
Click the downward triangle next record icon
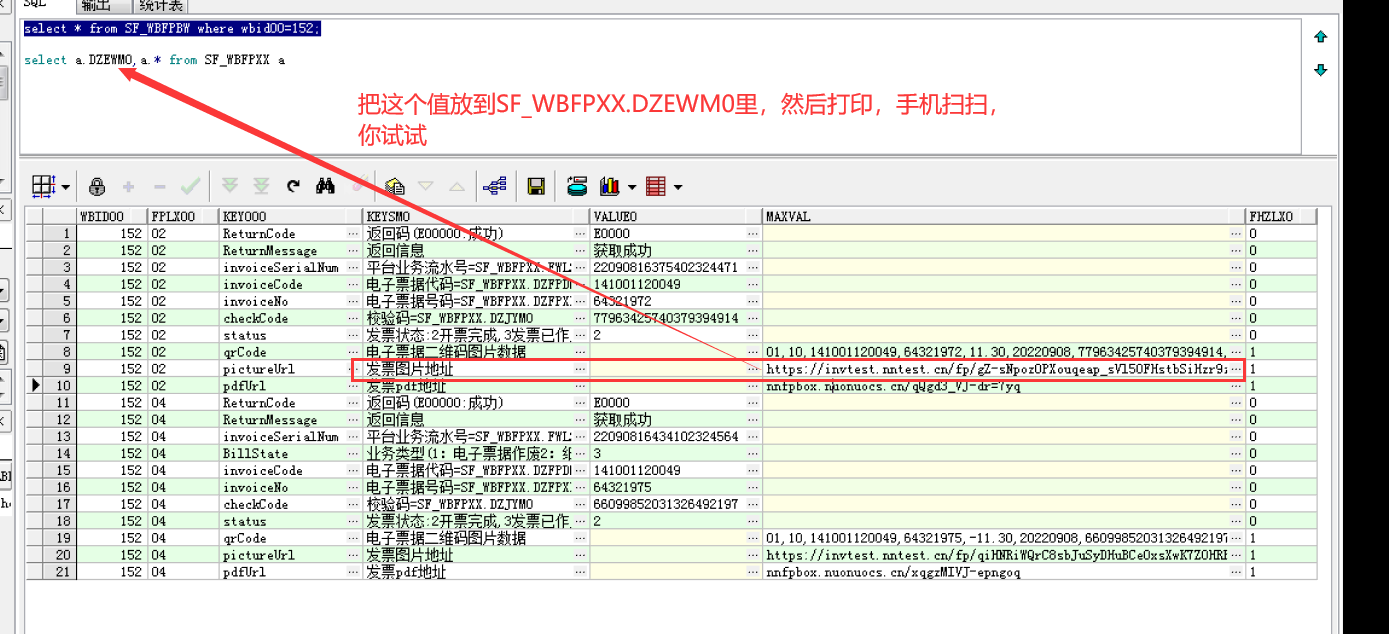coord(425,186)
